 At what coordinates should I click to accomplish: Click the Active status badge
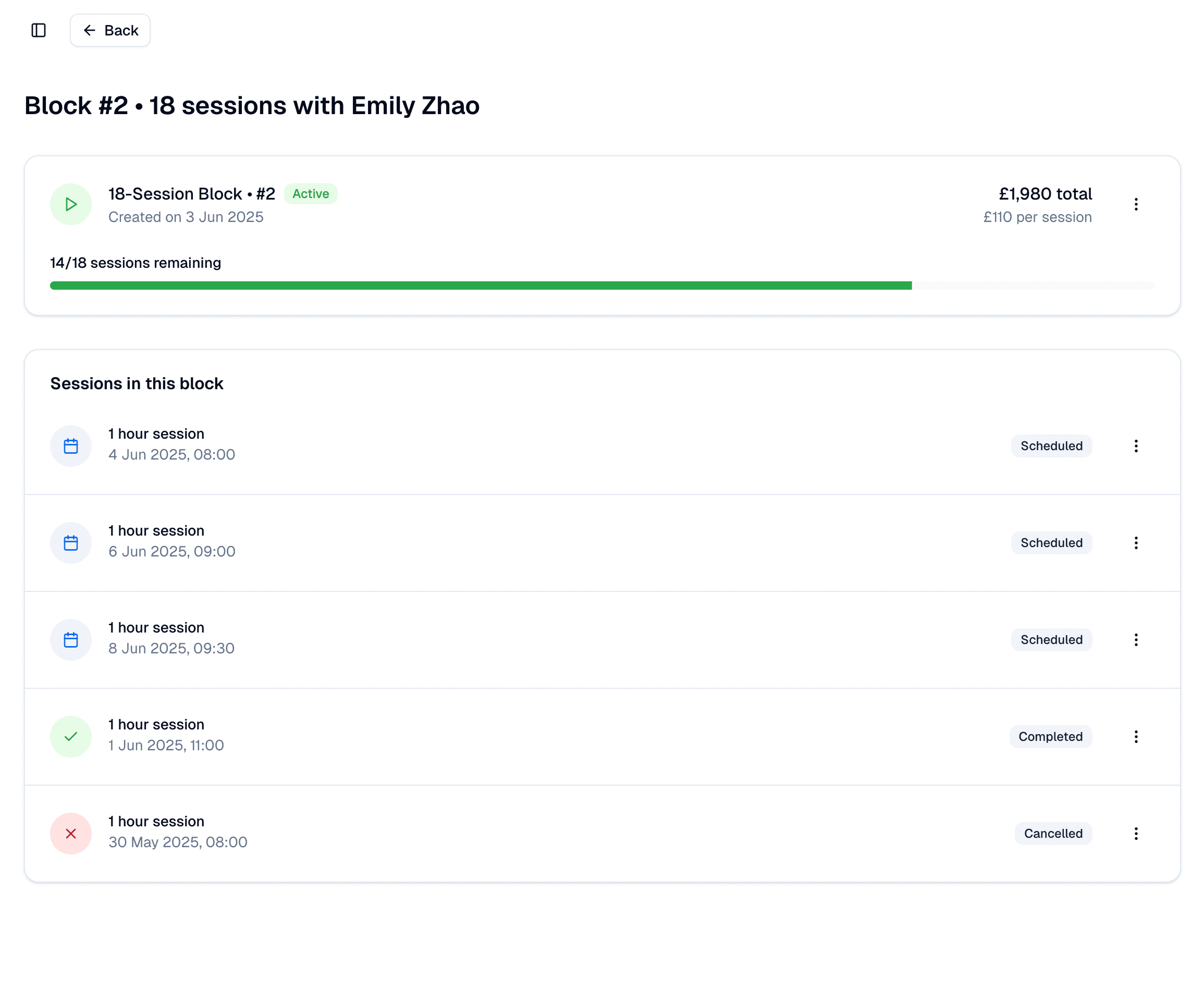311,194
